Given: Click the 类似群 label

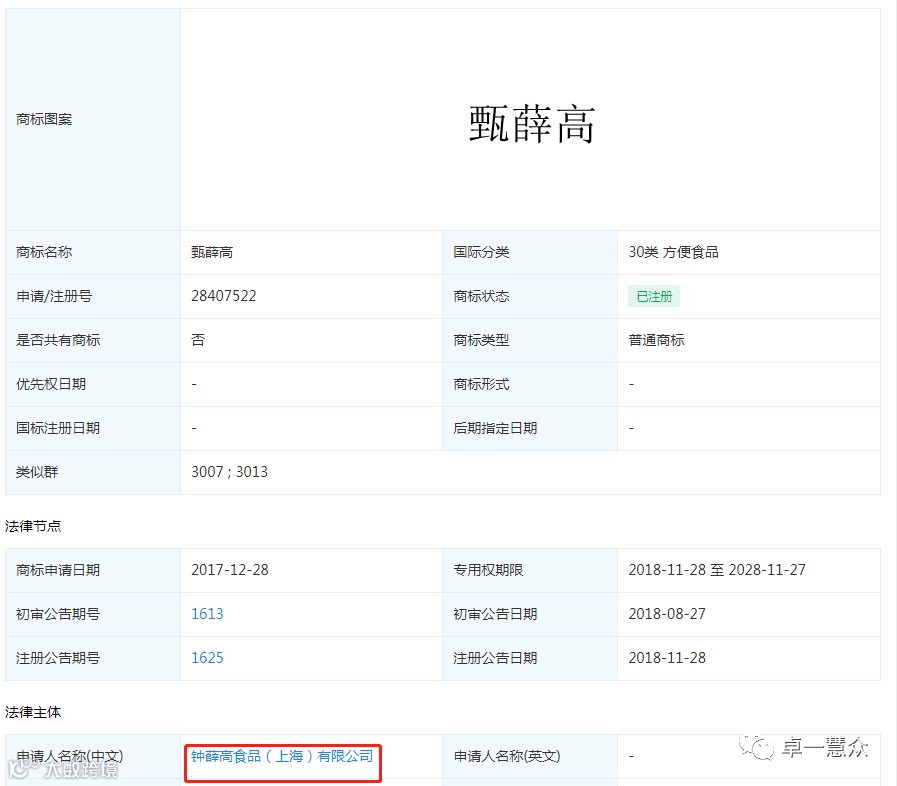Looking at the screenshot, I should pyautogui.click(x=37, y=472).
